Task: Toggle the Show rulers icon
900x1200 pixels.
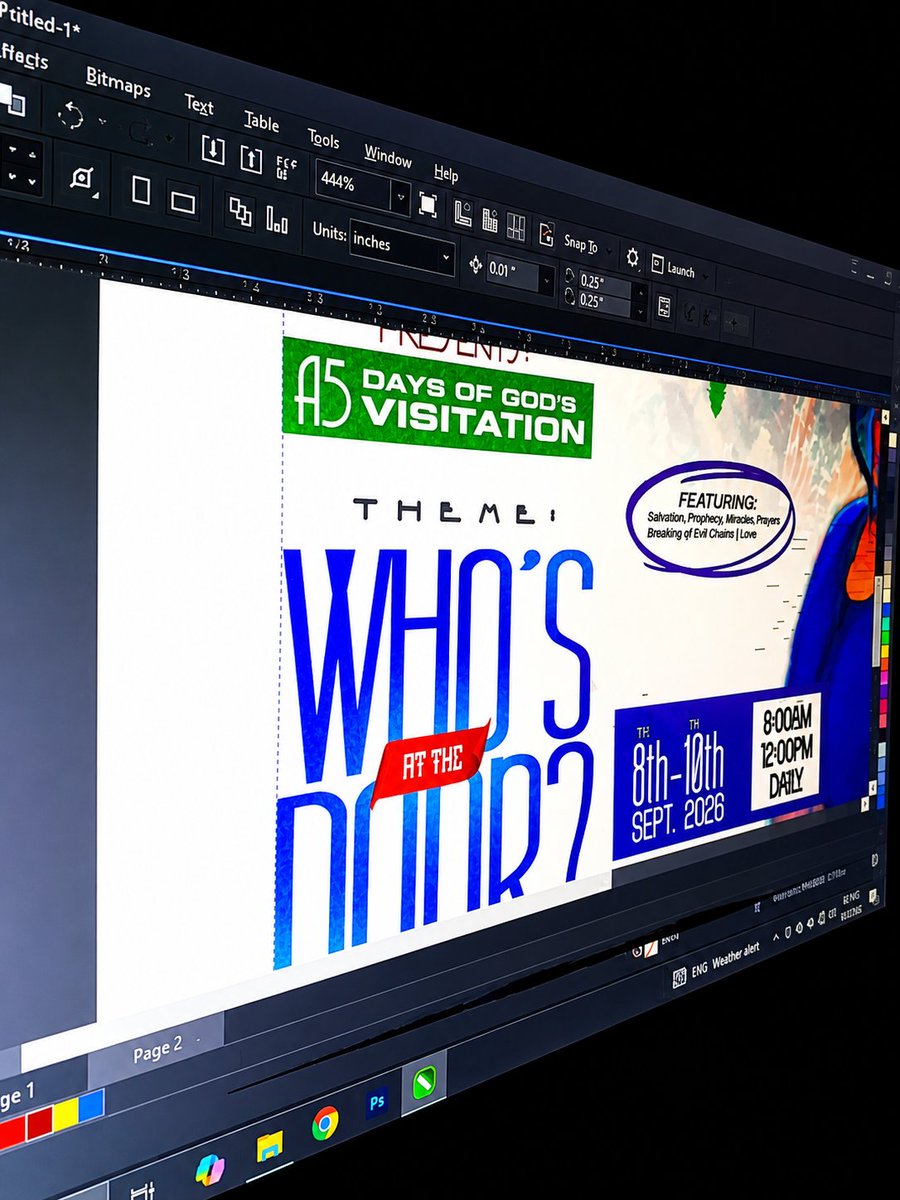Action: point(464,213)
